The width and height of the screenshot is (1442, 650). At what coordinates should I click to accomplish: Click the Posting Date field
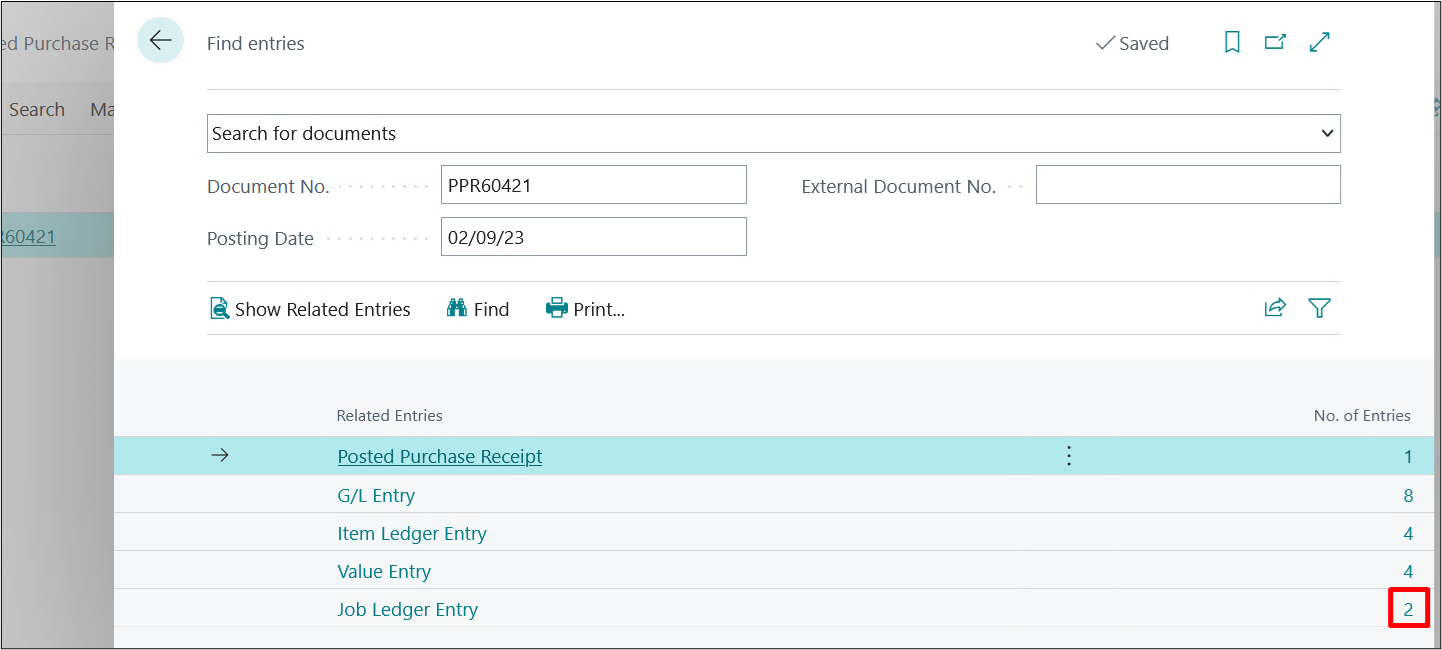coord(593,237)
